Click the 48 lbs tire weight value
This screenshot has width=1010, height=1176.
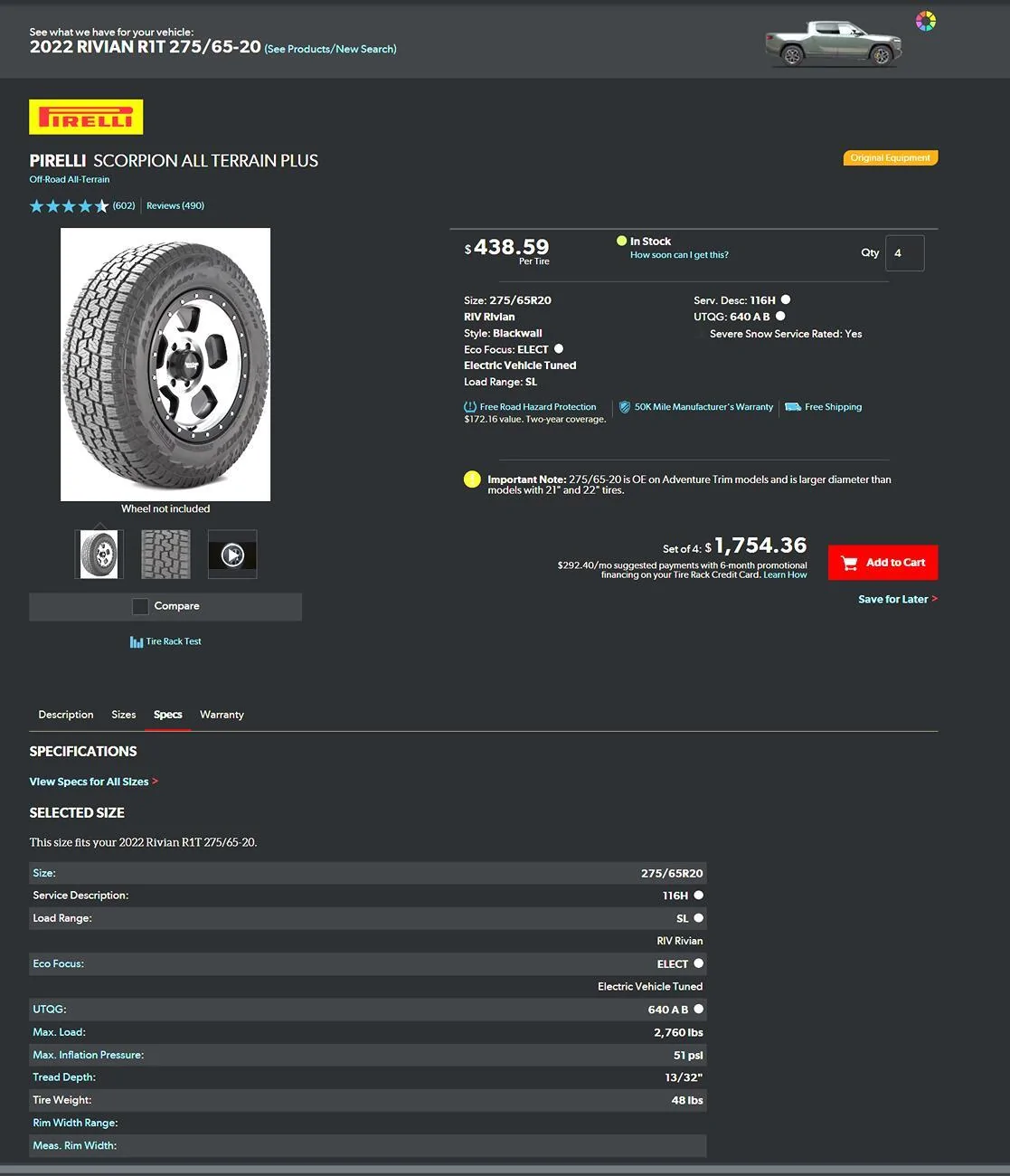pos(687,1100)
